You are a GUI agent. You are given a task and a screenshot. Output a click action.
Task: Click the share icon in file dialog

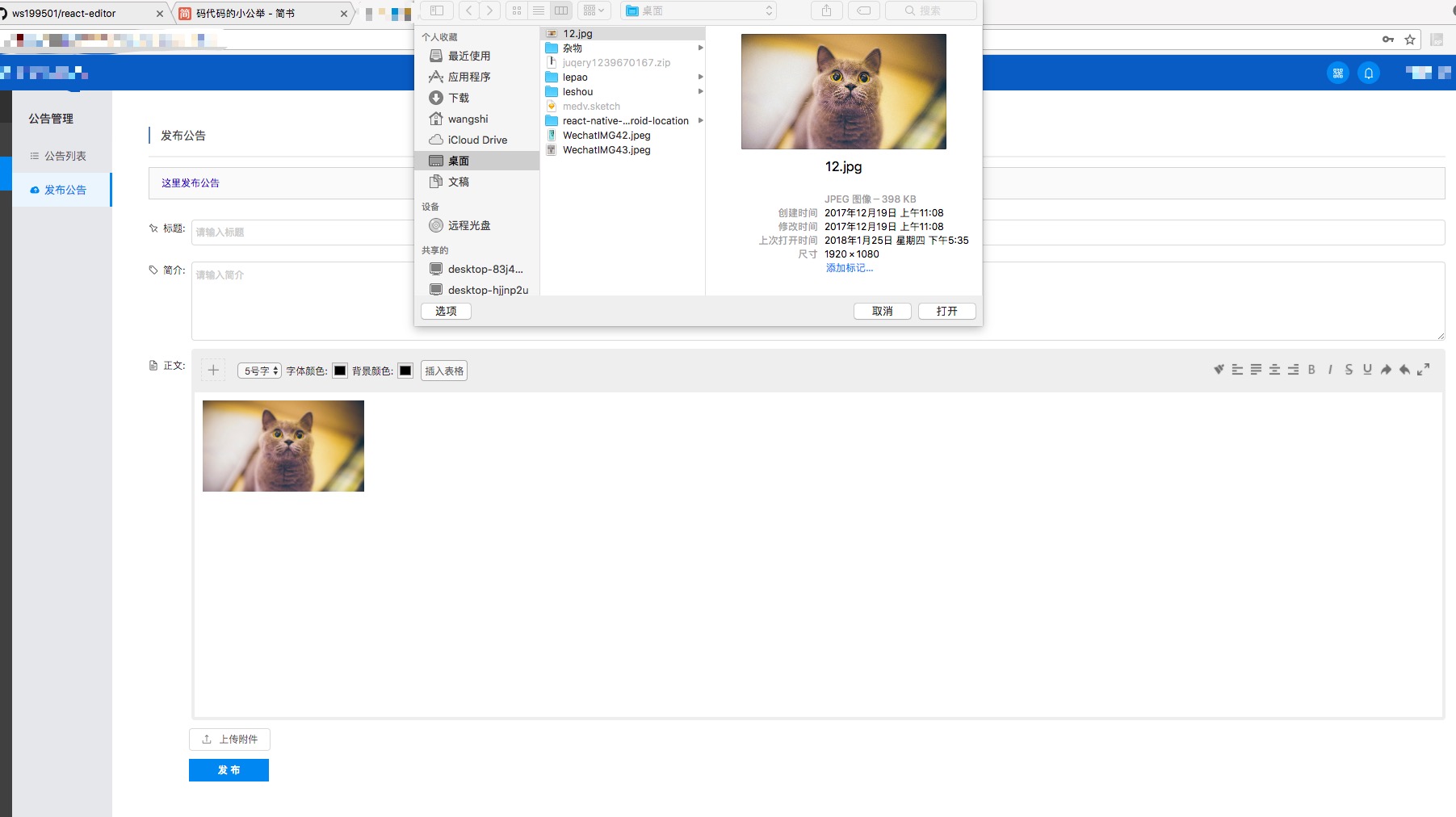click(x=826, y=10)
